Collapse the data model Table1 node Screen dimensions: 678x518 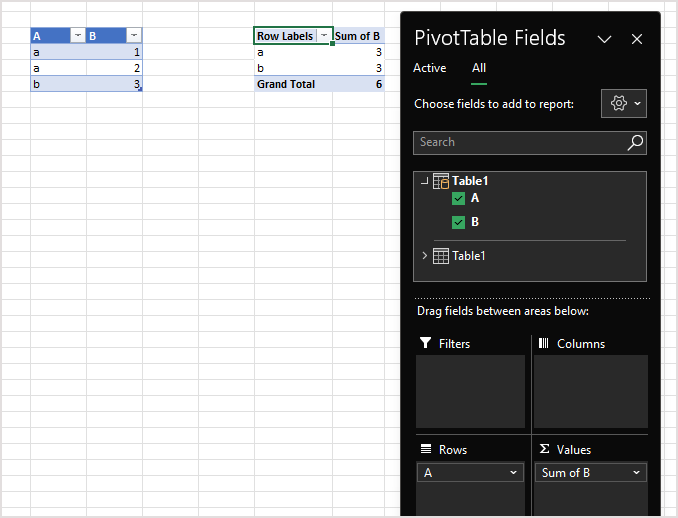point(424,181)
